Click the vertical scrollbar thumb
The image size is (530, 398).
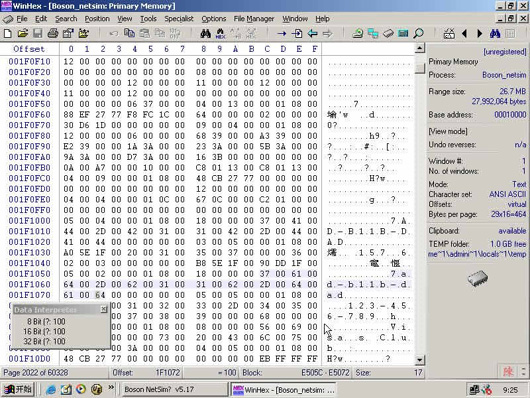419,68
